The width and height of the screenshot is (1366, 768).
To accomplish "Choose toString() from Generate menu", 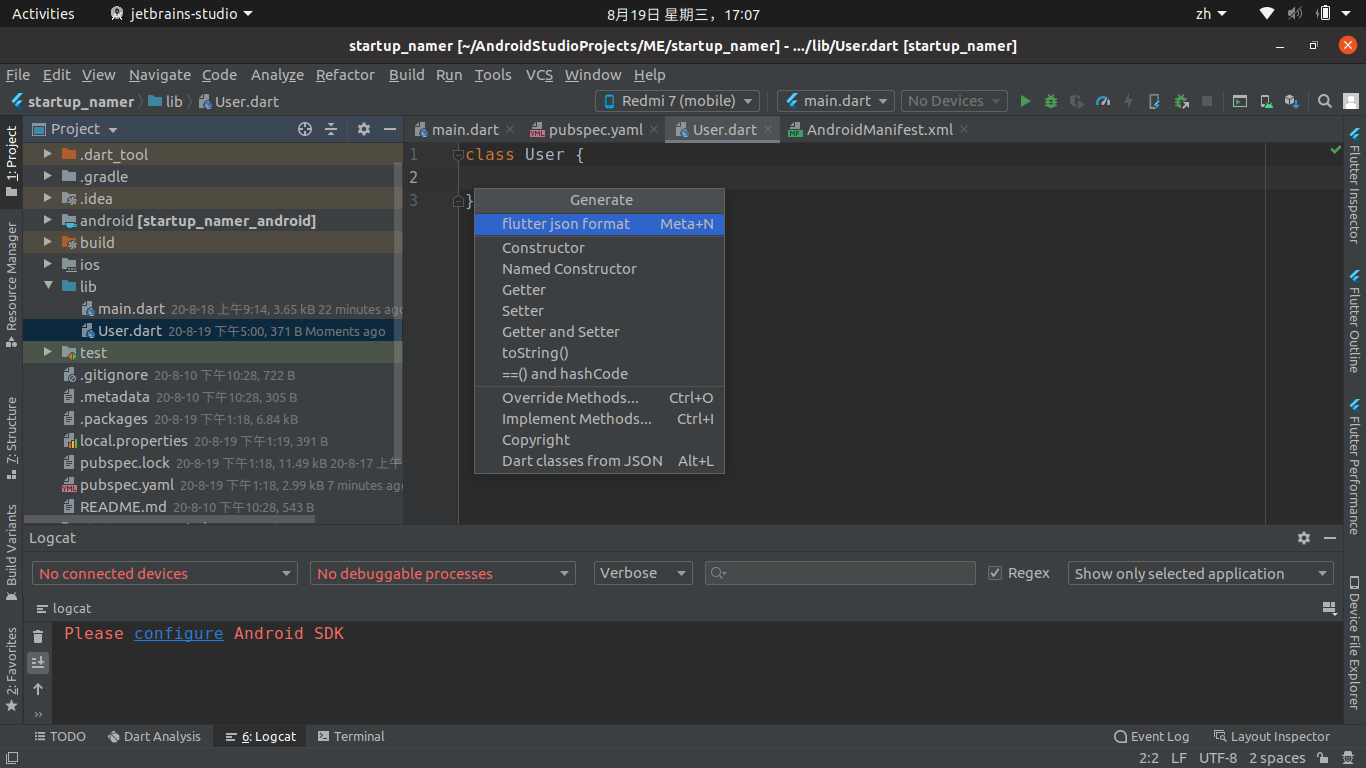I will point(599,353).
